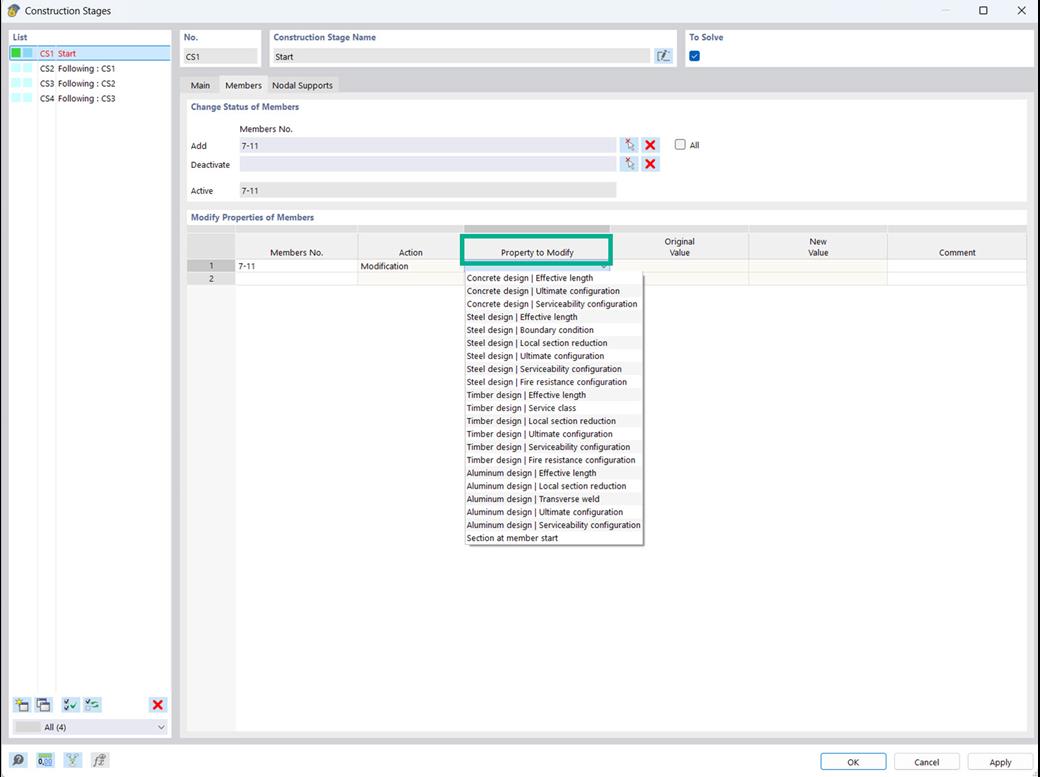Image resolution: width=1040 pixels, height=777 pixels.
Task: Enable the All members checkbox
Action: (680, 145)
